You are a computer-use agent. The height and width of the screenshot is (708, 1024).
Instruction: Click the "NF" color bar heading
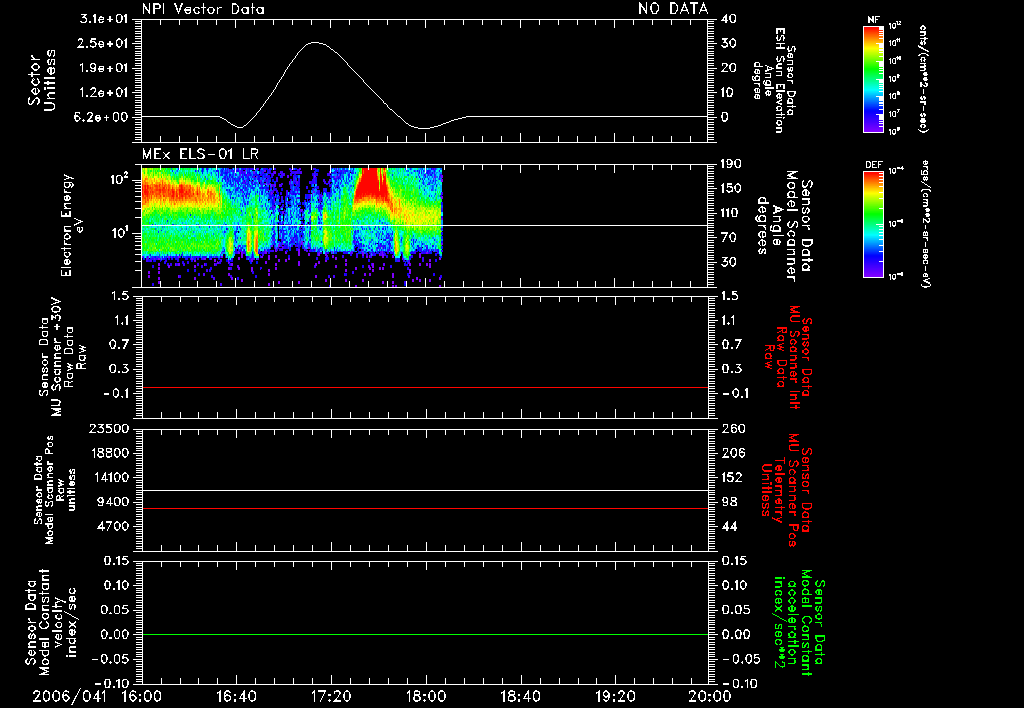pos(873,20)
